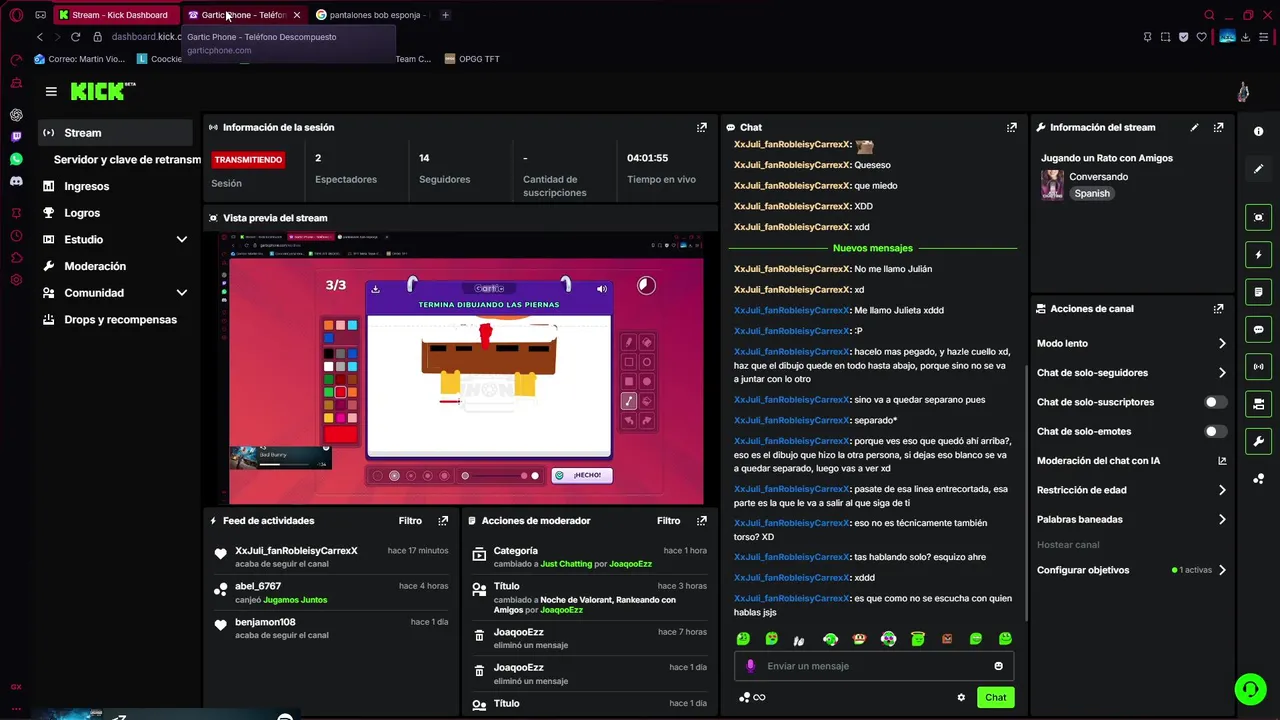Screen dimensions: 1280x720
Task: Switch to the pantalones bob esponja tab
Action: coord(370,15)
